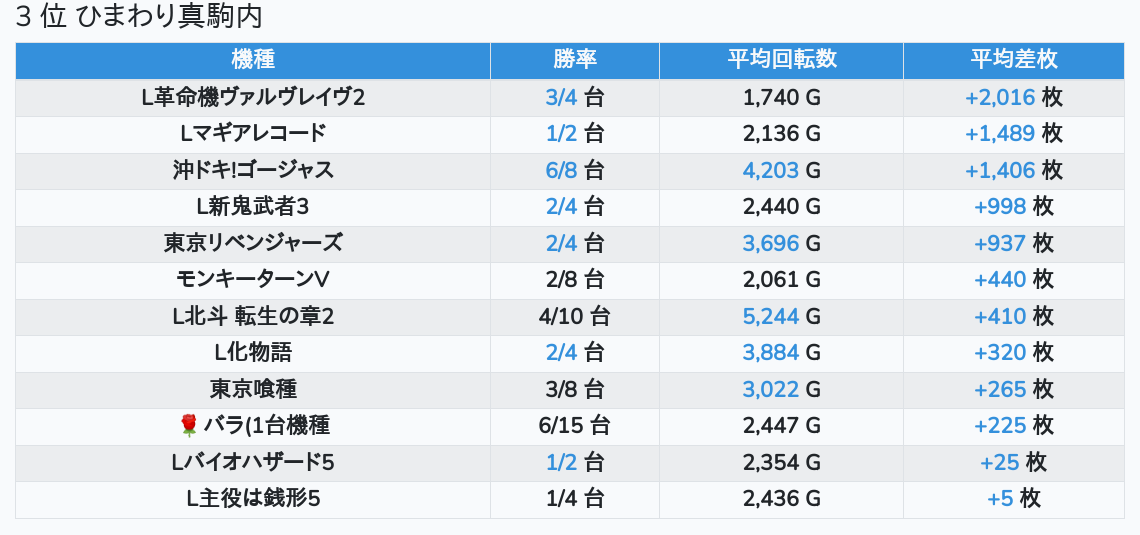Viewport: 1140px width, 535px height.
Task: Open the Lバイオハザード5 row
Action: [x=253, y=463]
